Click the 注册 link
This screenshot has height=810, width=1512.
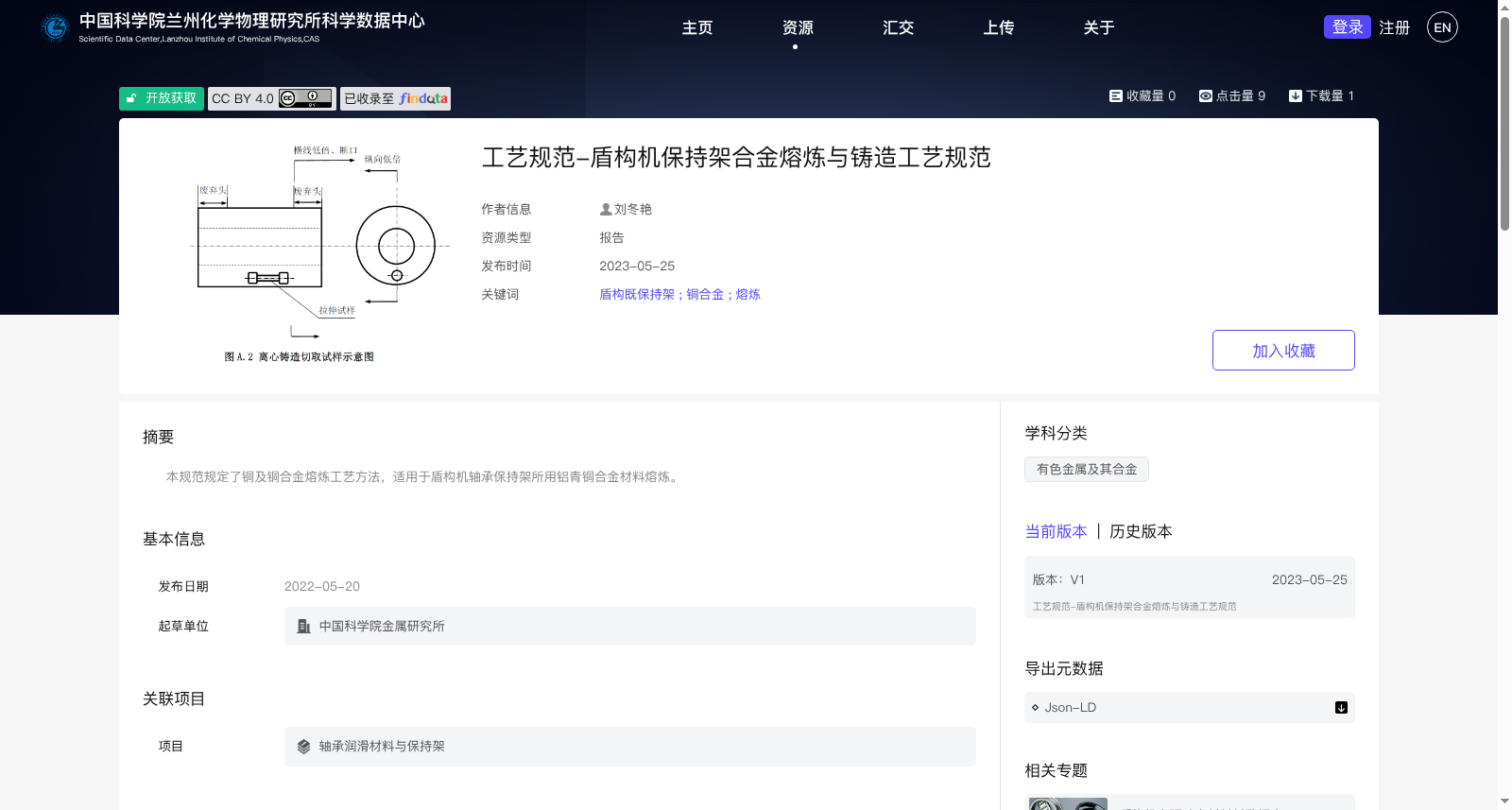tap(1394, 27)
